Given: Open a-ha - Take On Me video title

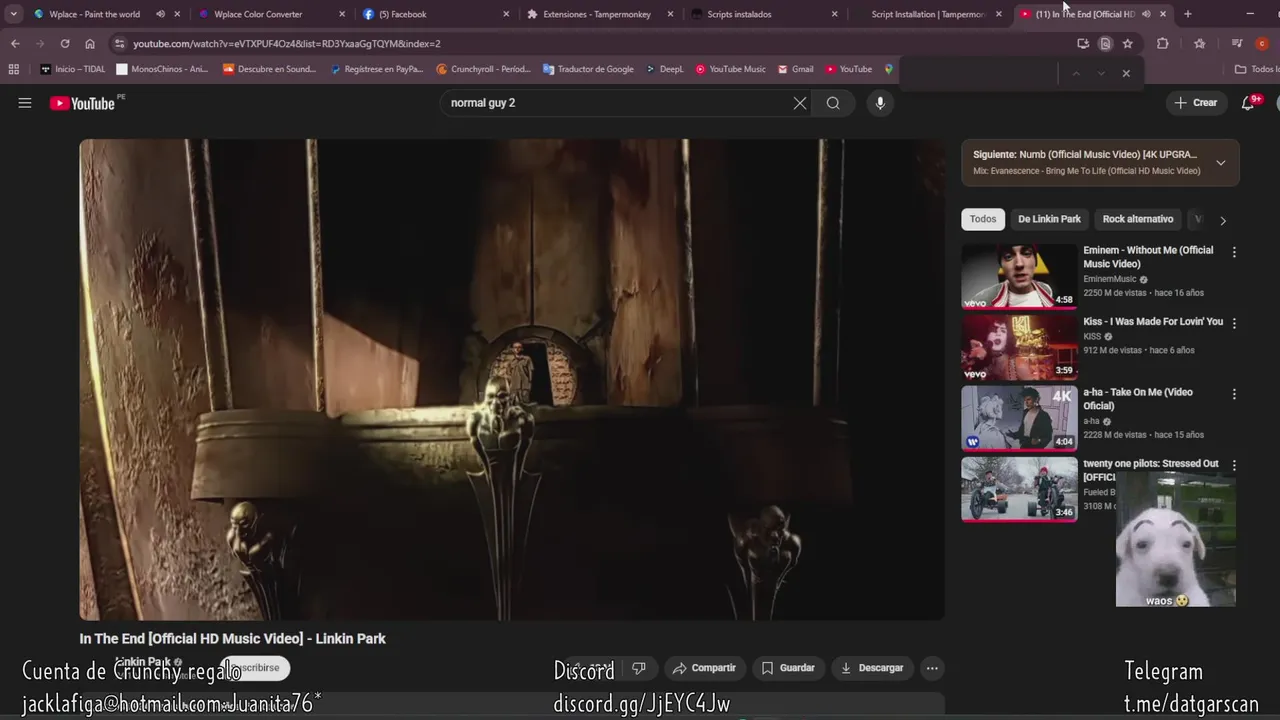Looking at the screenshot, I should coord(1138,399).
